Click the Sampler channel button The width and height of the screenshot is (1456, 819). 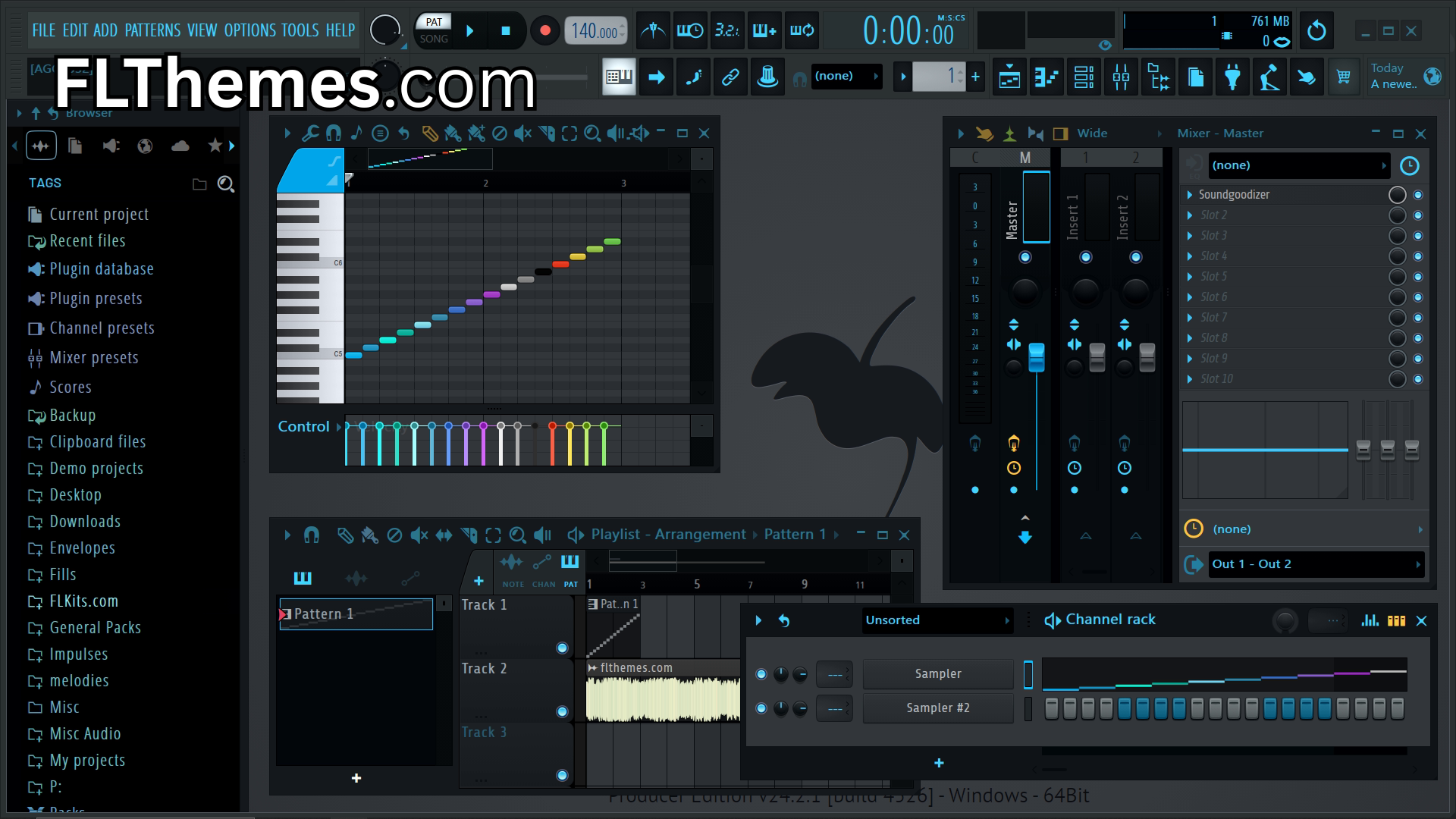[x=938, y=674]
